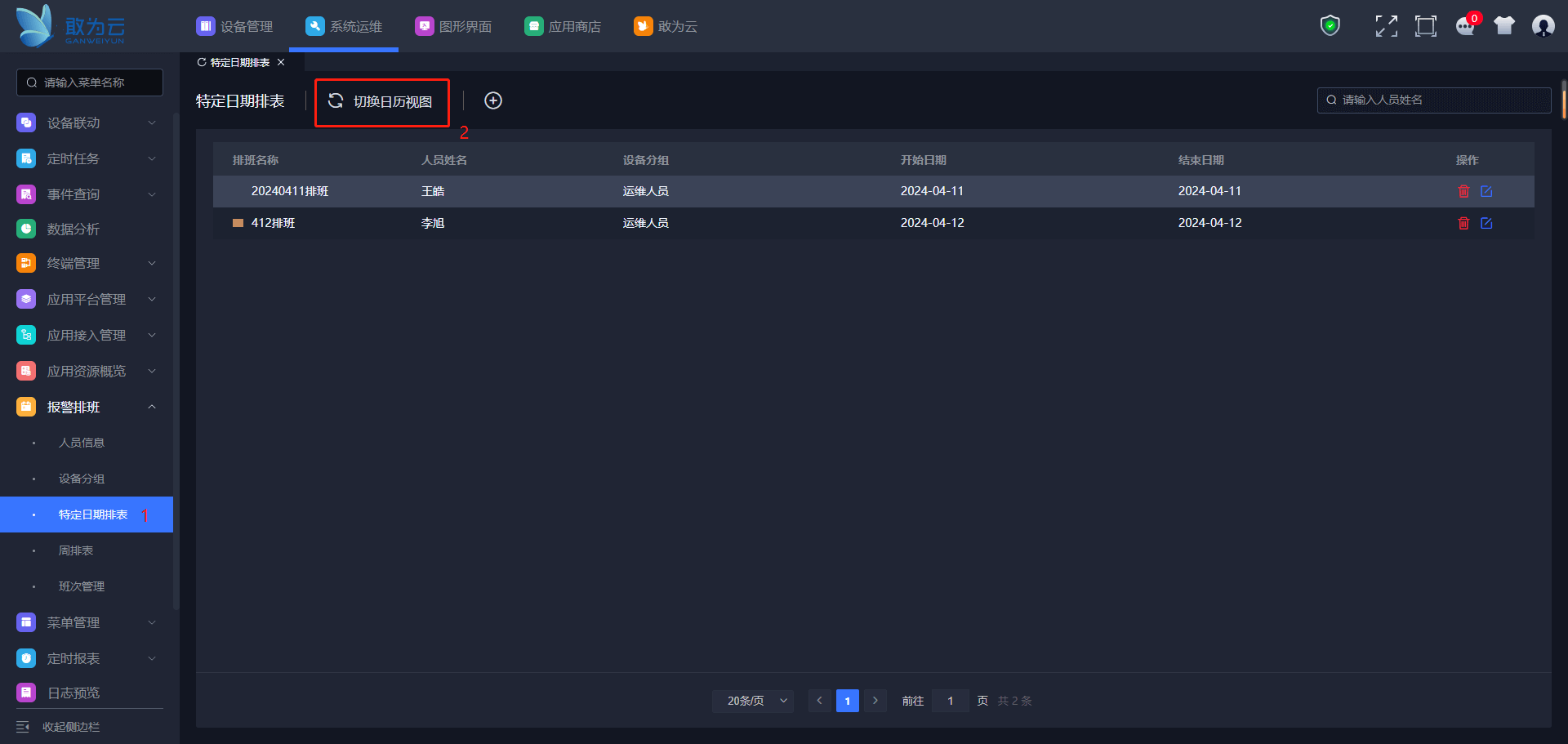Screen dimensions: 1568x744
Task: Expand the 设备联动 menu chevron
Action: [152, 123]
